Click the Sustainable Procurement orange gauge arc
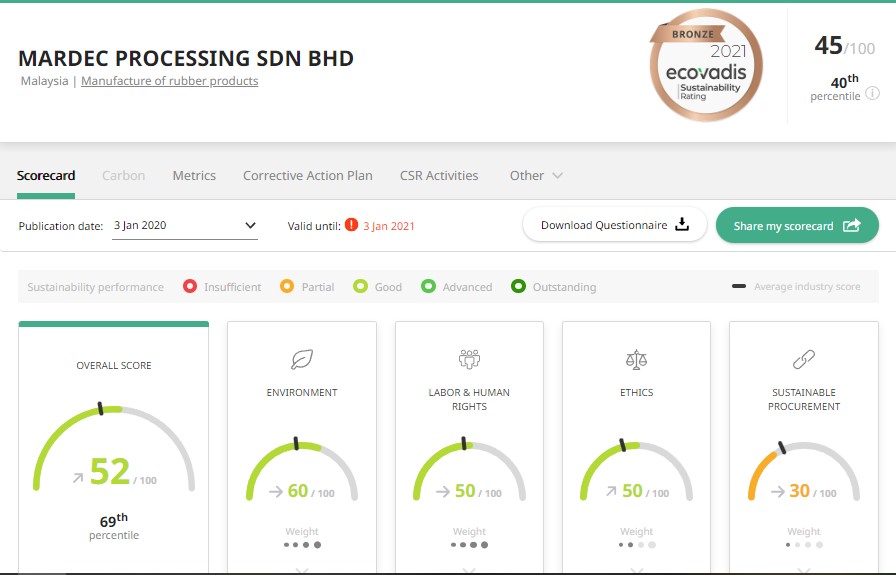The image size is (896, 575). [763, 474]
